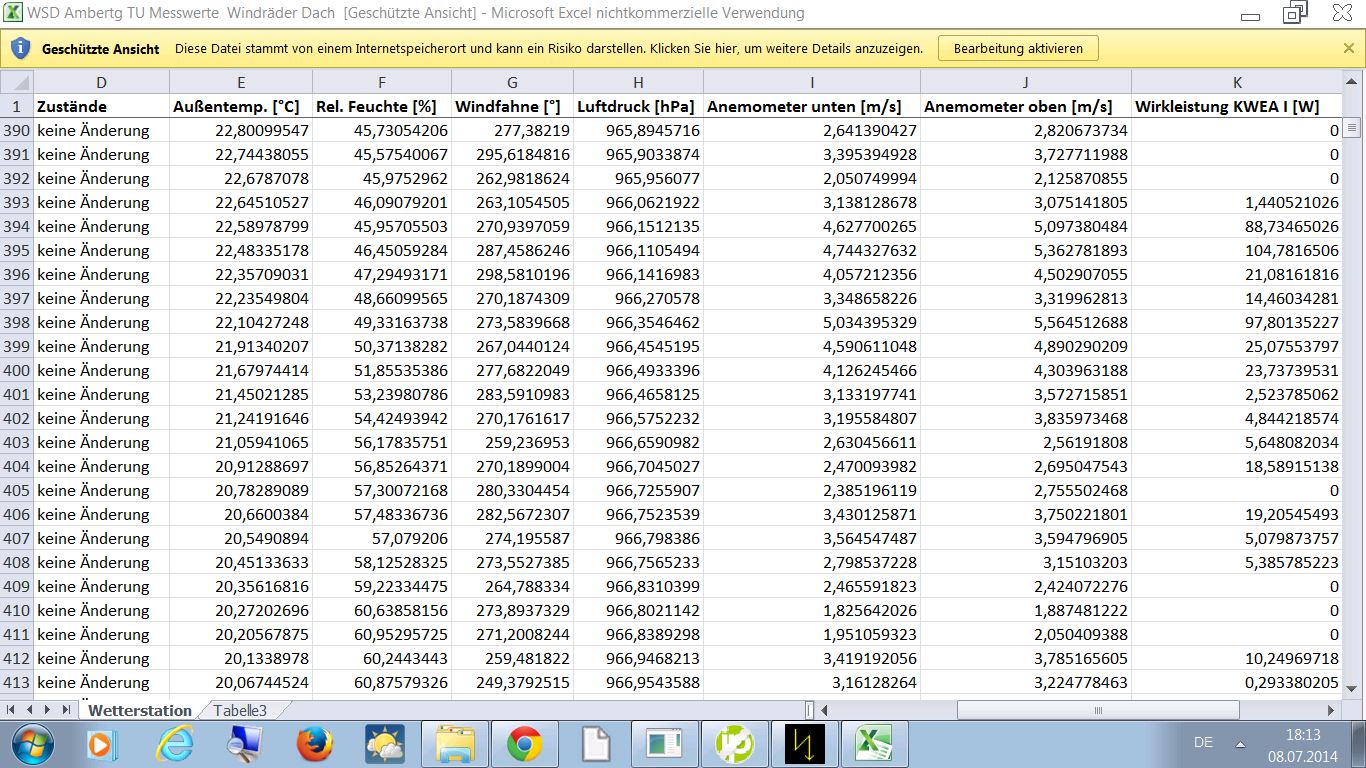1366x768 pixels.
Task: Switch to the Tabelle3 sheet tab
Action: 238,710
